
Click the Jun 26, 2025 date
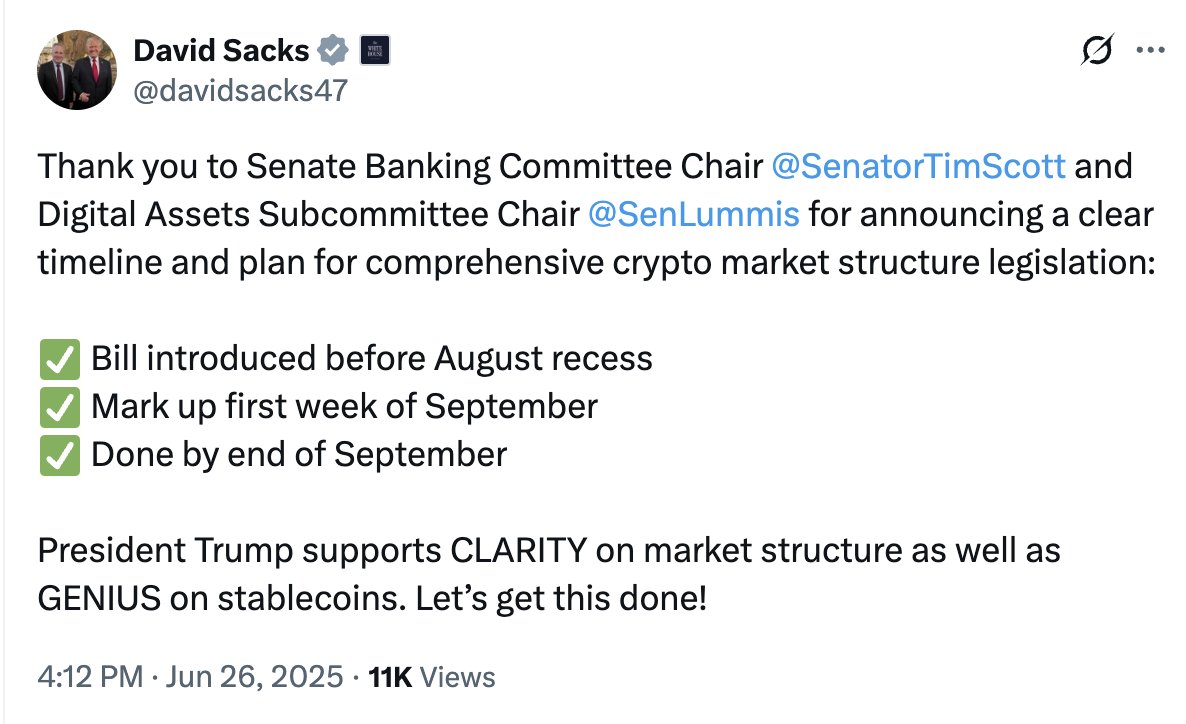click(x=254, y=677)
